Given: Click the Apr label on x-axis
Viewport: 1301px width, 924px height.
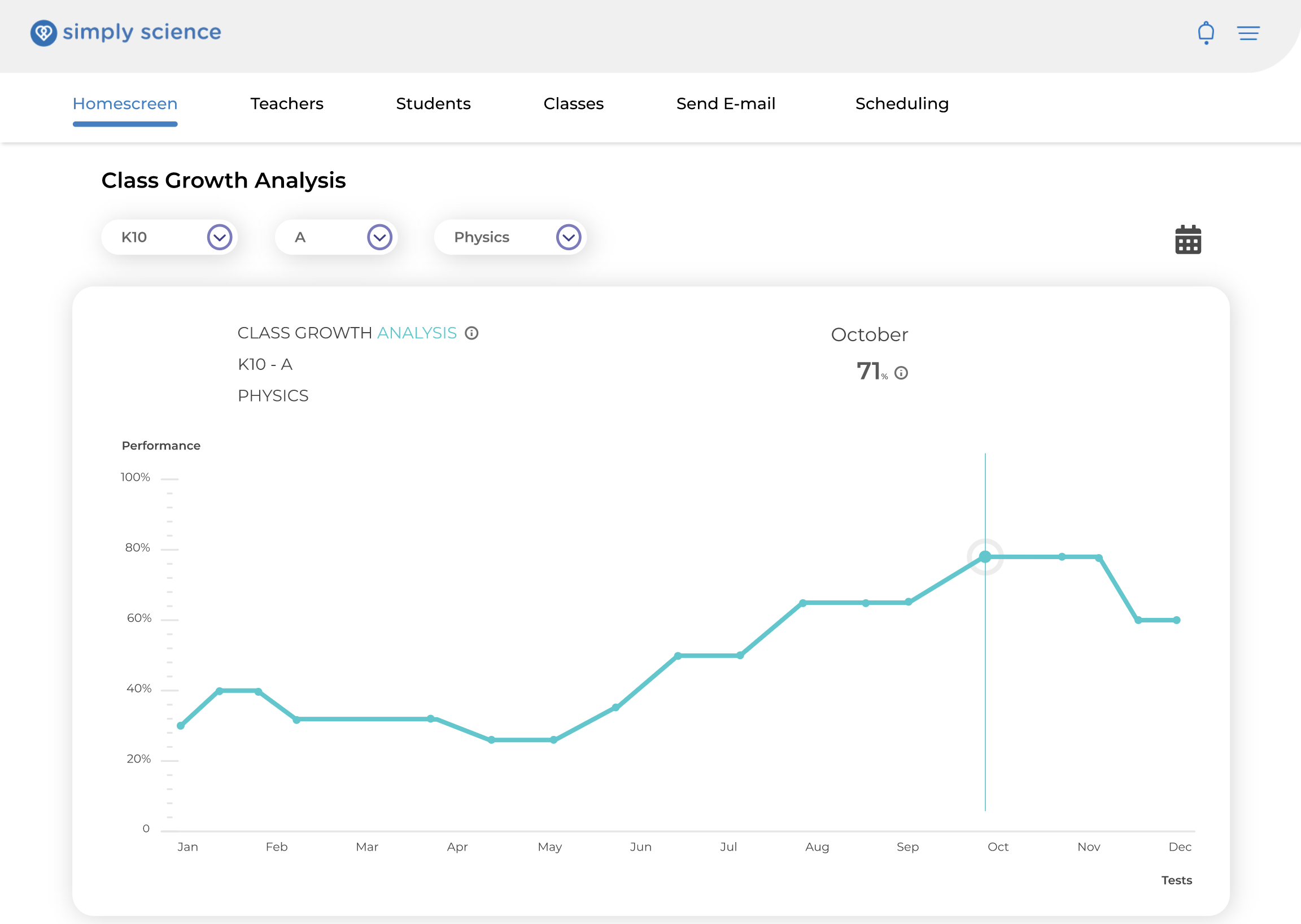Looking at the screenshot, I should [457, 847].
